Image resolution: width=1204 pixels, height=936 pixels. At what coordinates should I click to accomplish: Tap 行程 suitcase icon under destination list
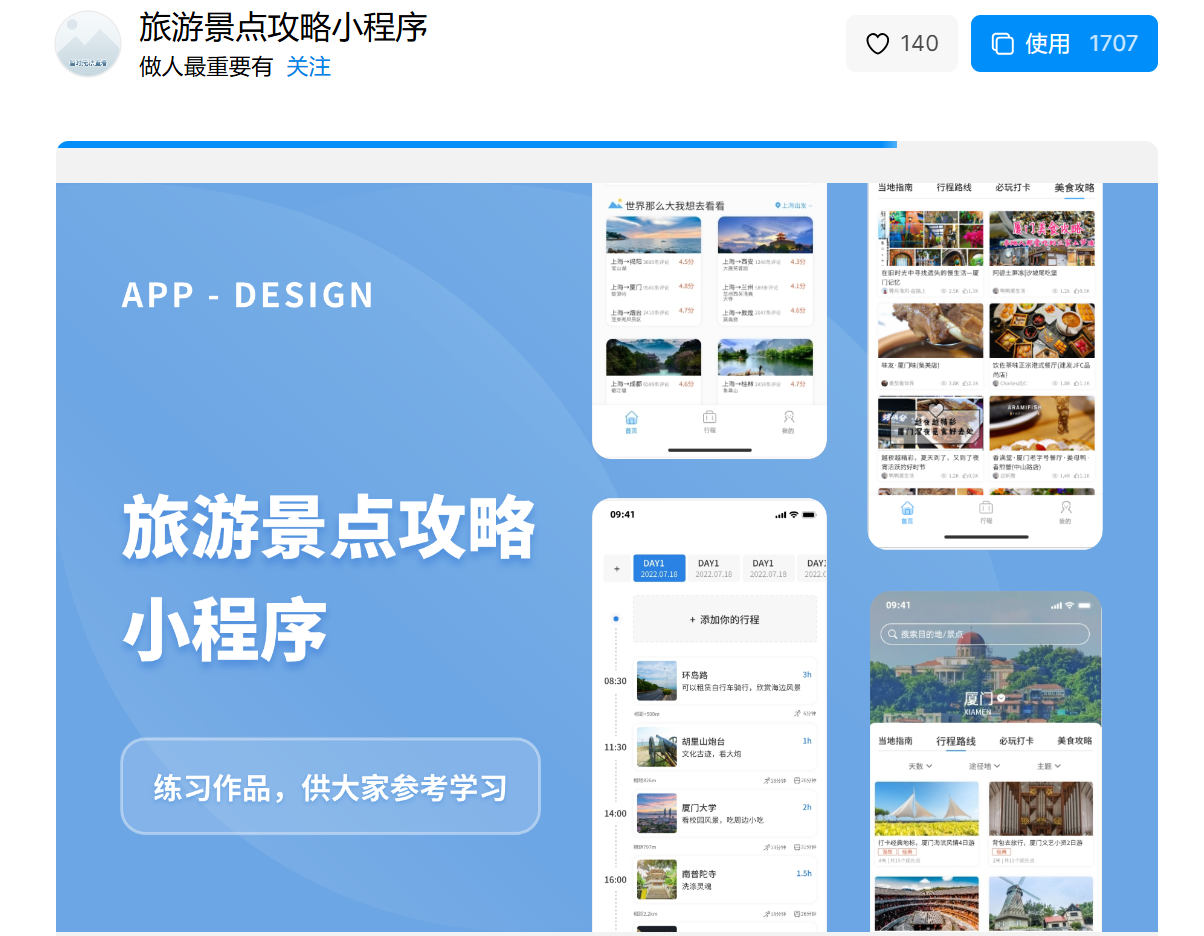pos(709,422)
